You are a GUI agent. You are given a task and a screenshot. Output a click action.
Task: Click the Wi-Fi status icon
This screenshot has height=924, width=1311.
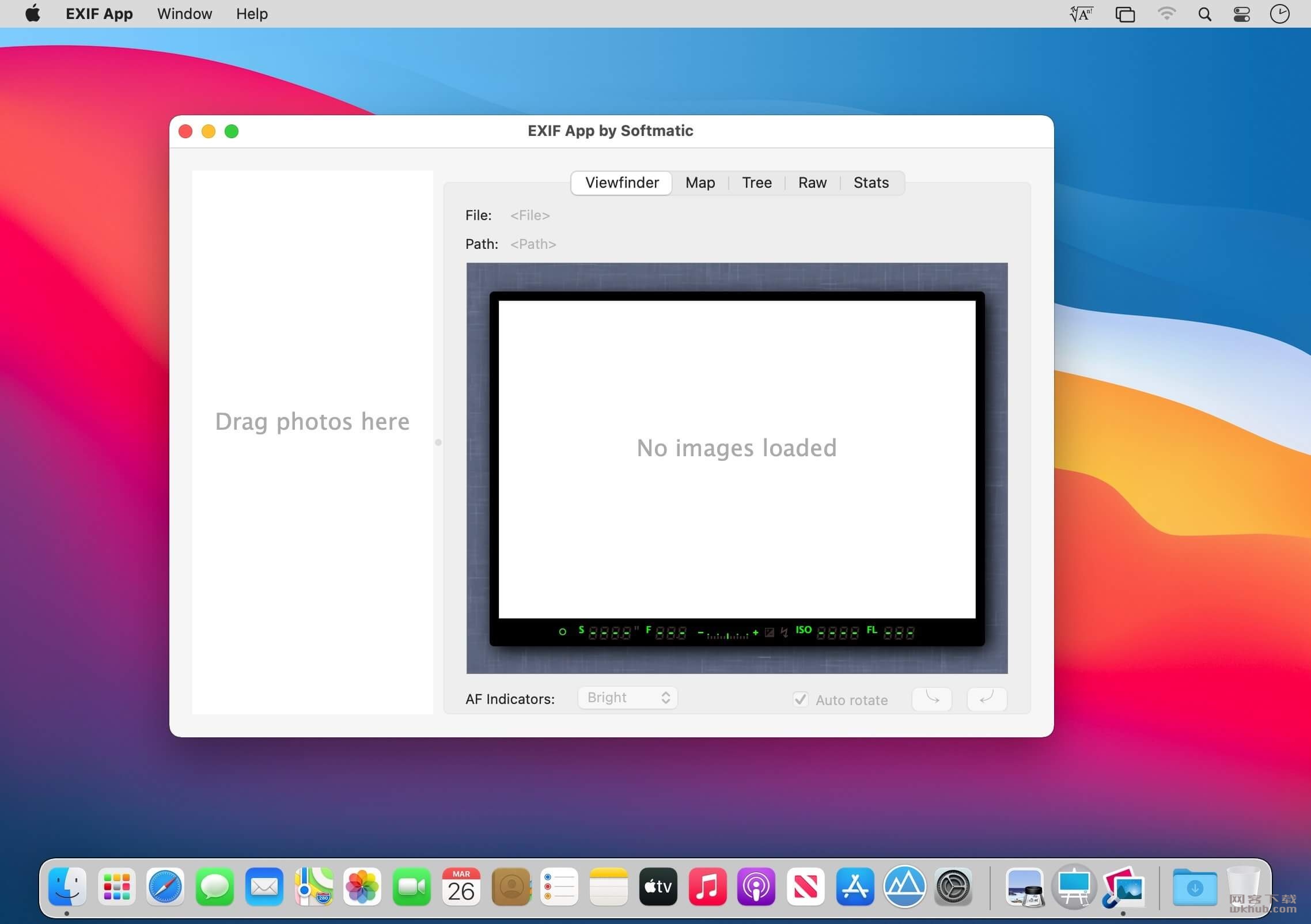(x=1166, y=14)
